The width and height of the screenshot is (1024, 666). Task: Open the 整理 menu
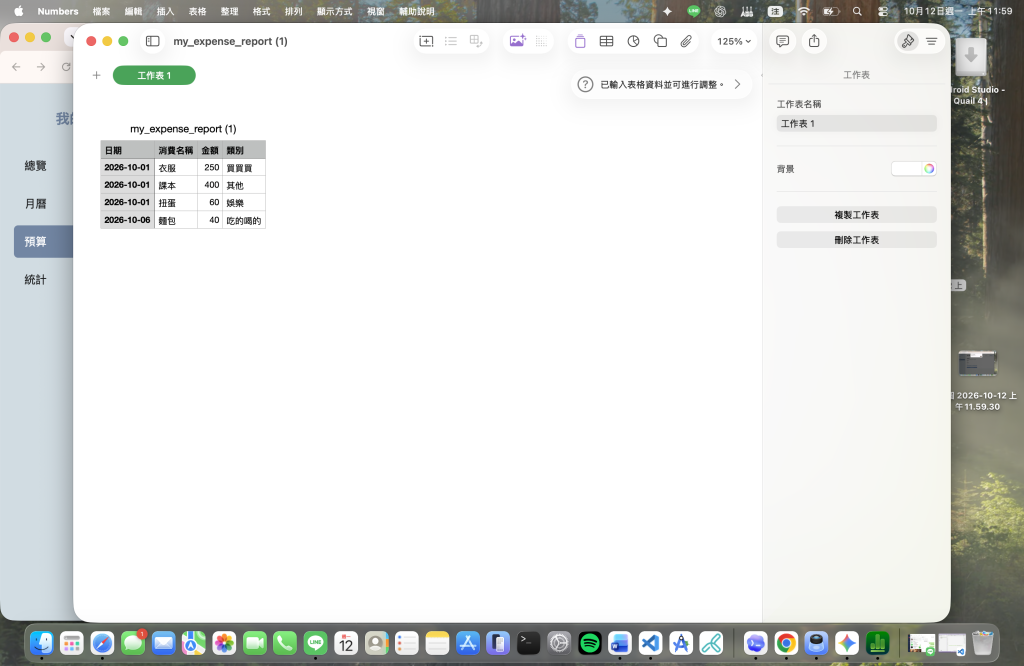[229, 11]
